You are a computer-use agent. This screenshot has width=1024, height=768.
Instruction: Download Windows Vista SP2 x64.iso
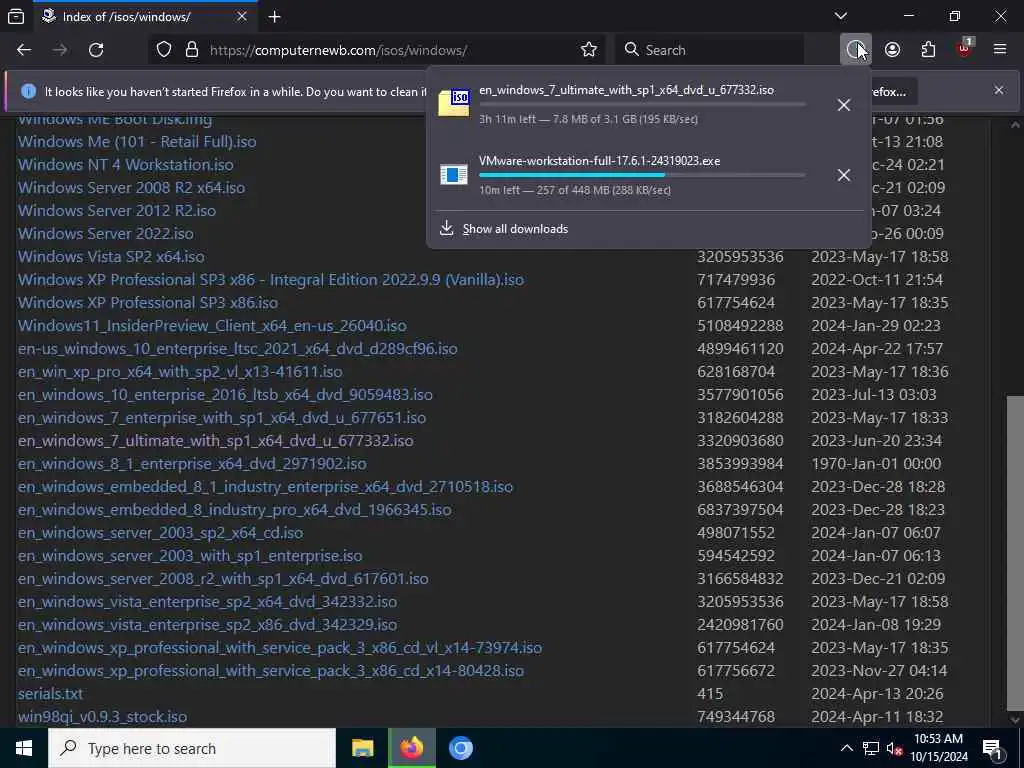tap(111, 257)
